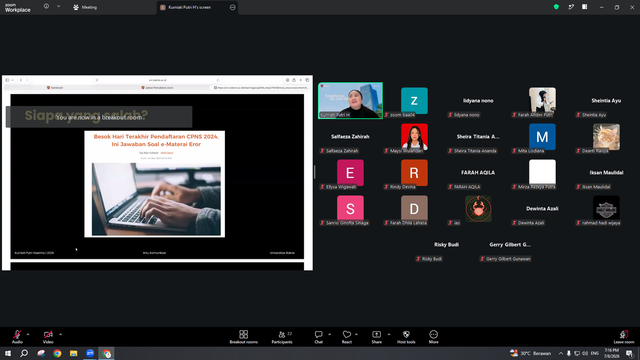Show hidden system tray icons
640x360 pixels.
point(561,353)
